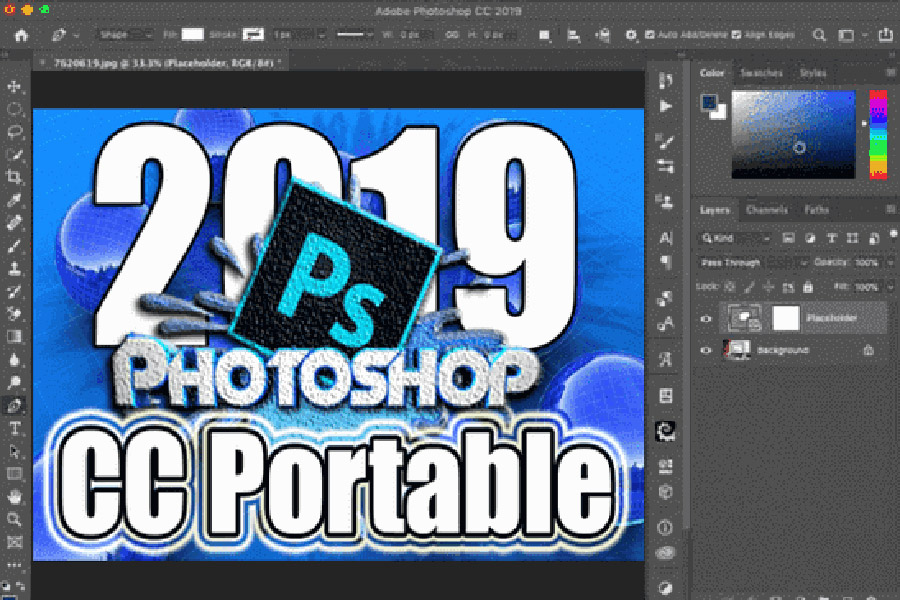Select the Path Selection tool

14,451
